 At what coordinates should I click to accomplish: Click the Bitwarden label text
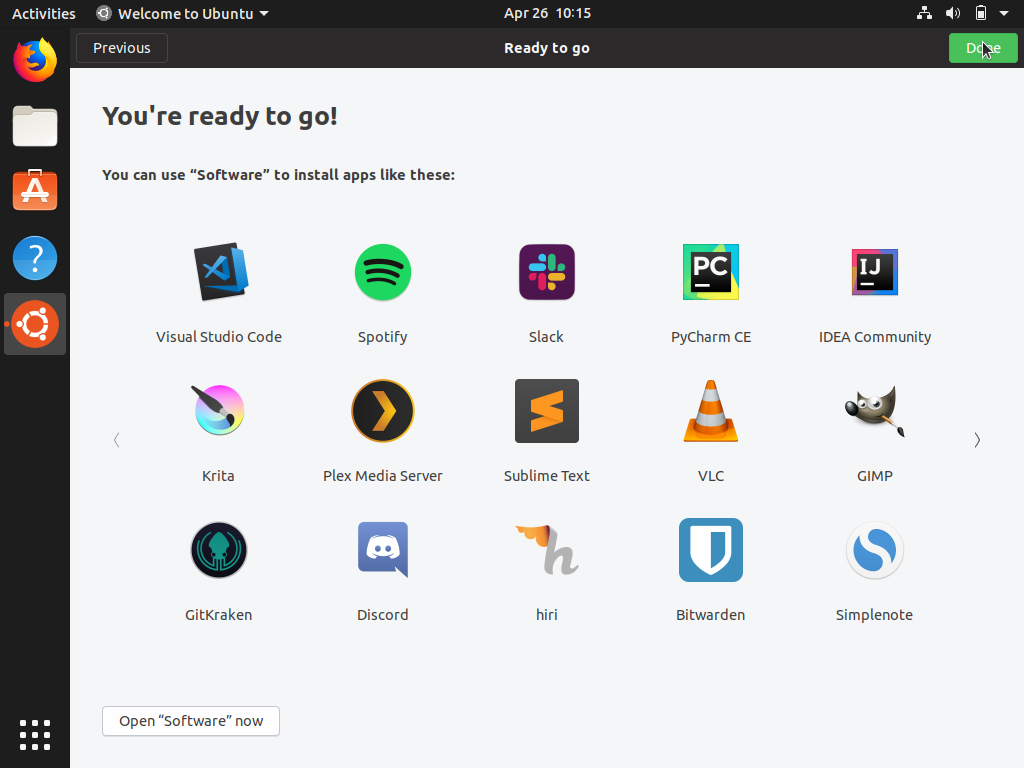click(711, 615)
